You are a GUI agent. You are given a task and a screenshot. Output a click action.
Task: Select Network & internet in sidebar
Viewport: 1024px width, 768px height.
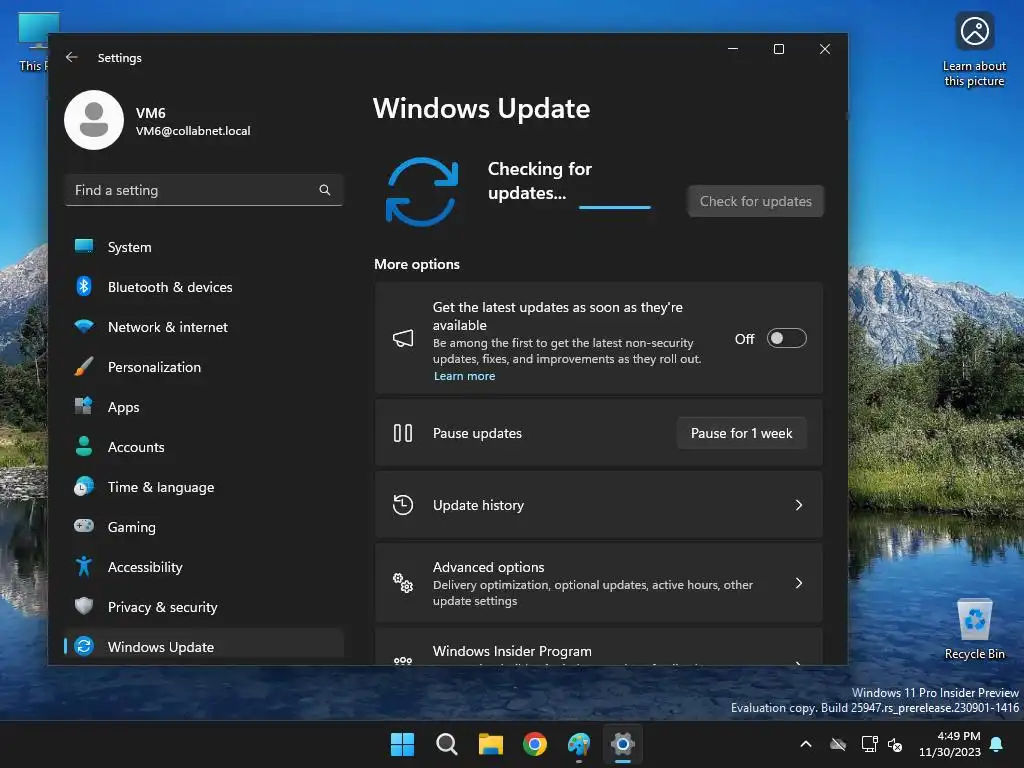pos(204,327)
